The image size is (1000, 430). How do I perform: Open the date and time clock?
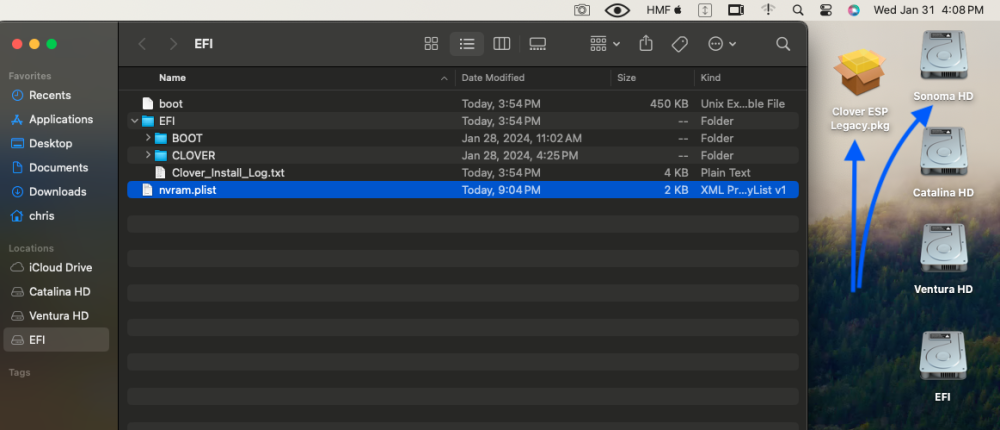[x=928, y=10]
